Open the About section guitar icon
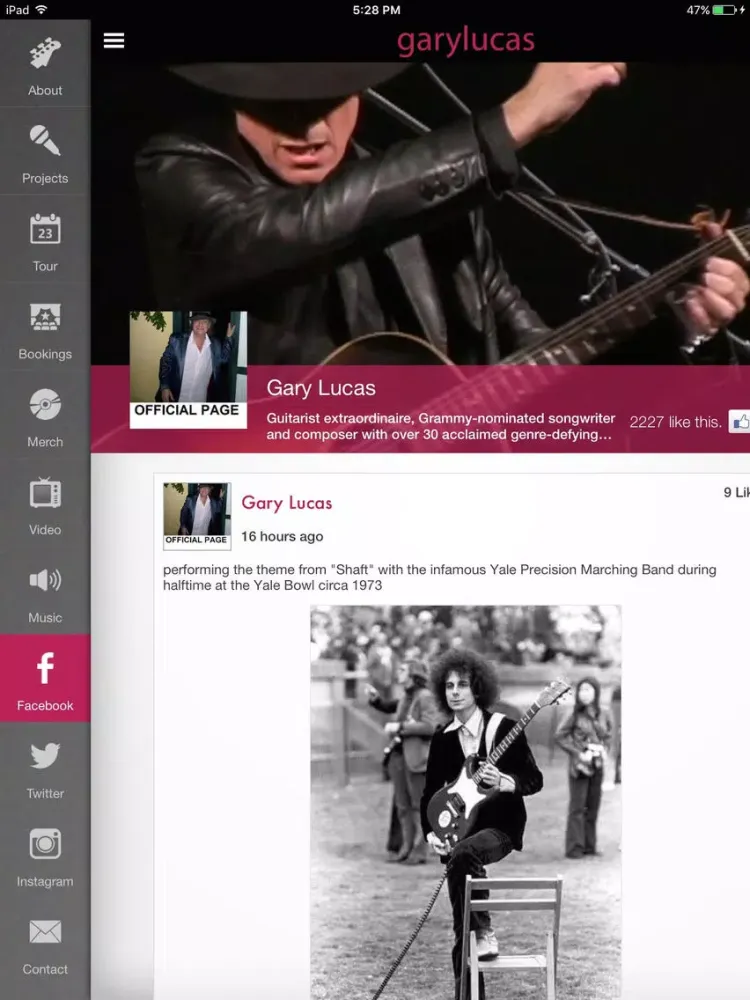750x1000 pixels. pos(45,53)
